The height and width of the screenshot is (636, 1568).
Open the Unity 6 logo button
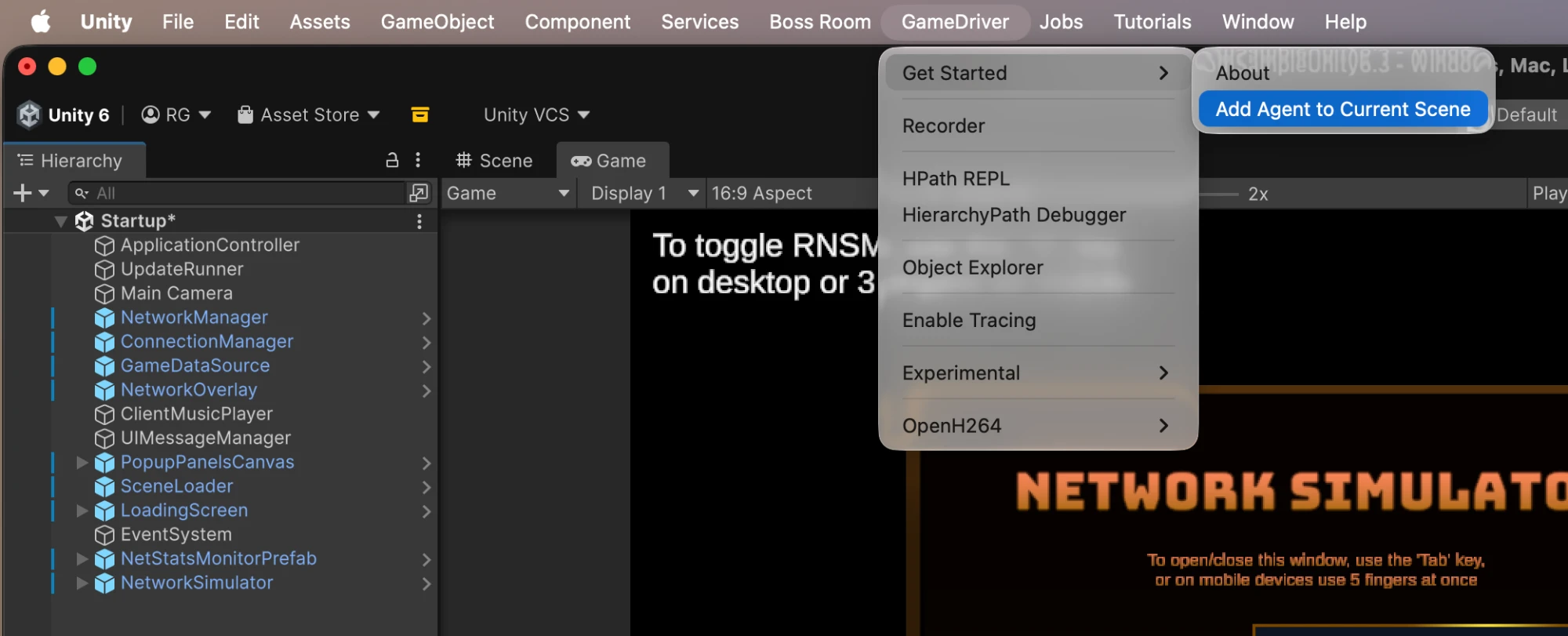point(64,115)
